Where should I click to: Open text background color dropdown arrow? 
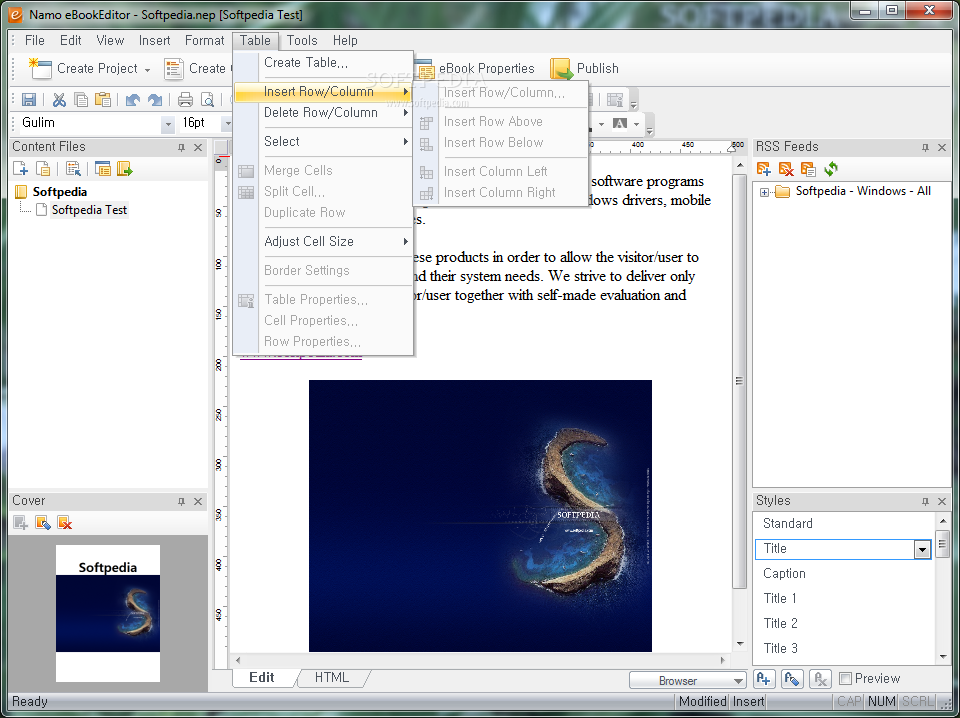(x=637, y=124)
